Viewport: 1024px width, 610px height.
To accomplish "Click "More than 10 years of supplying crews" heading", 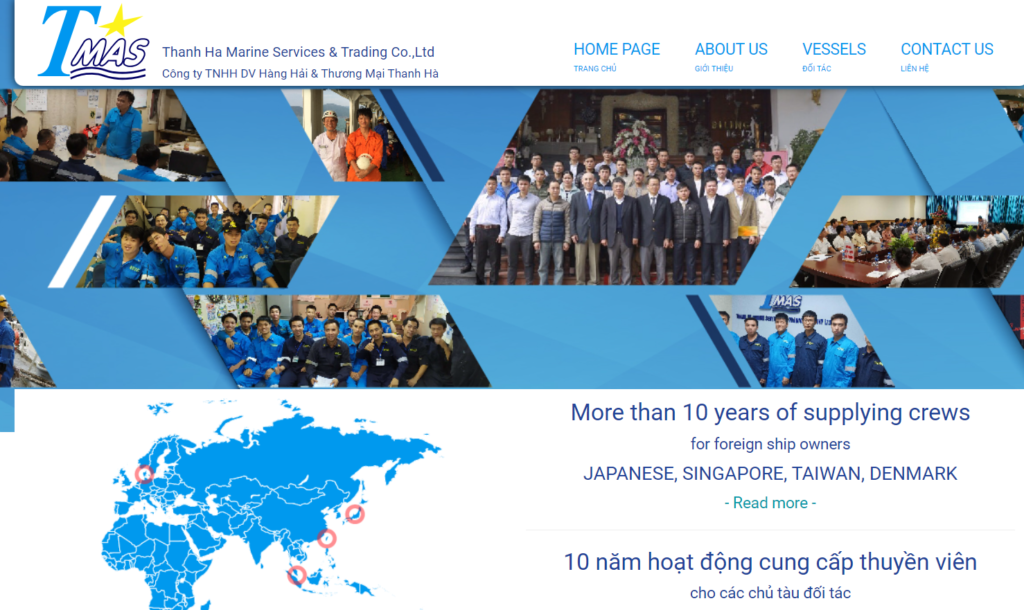I will coord(770,412).
